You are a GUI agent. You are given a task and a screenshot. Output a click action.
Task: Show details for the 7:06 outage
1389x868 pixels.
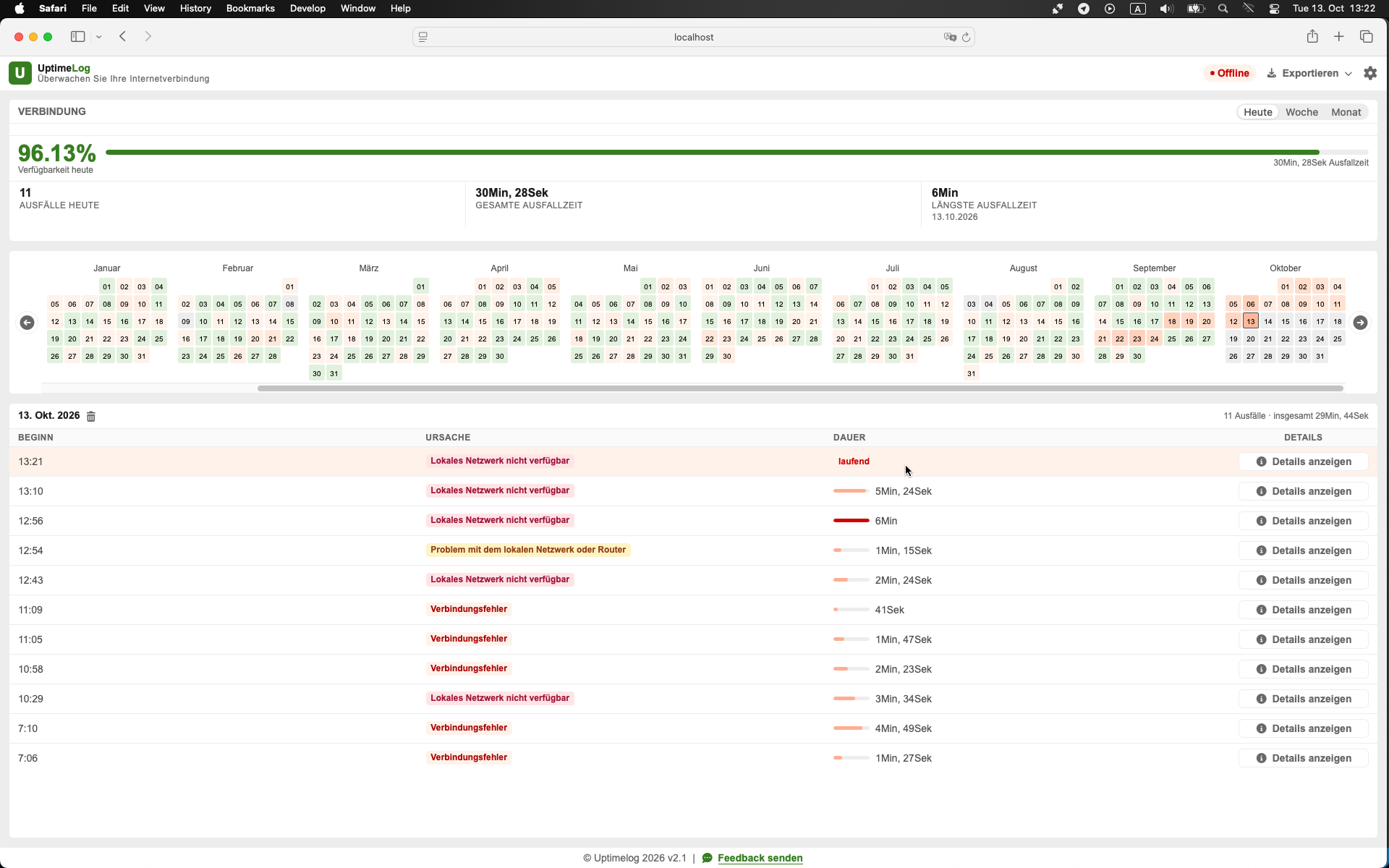1303,758
